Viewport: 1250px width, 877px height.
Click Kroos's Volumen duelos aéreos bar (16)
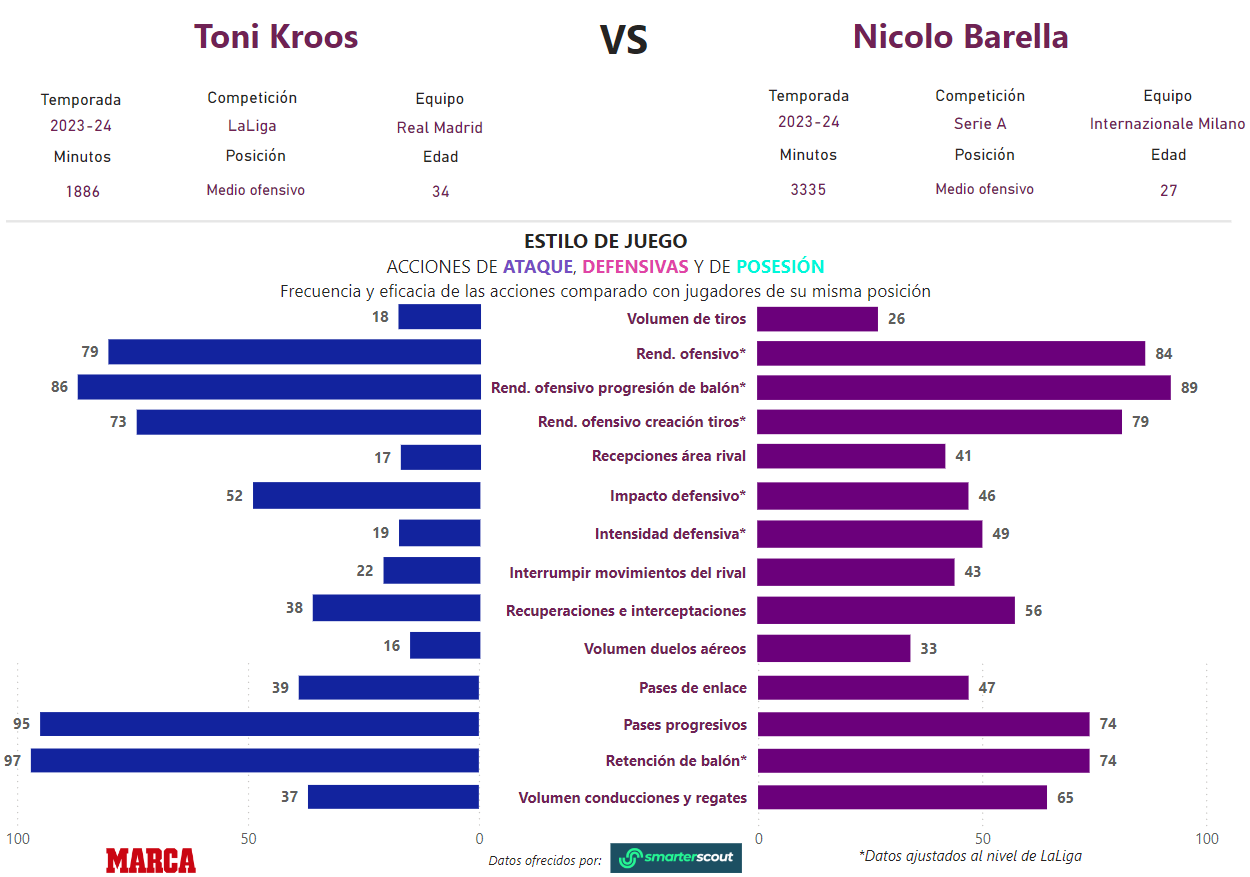pos(445,646)
